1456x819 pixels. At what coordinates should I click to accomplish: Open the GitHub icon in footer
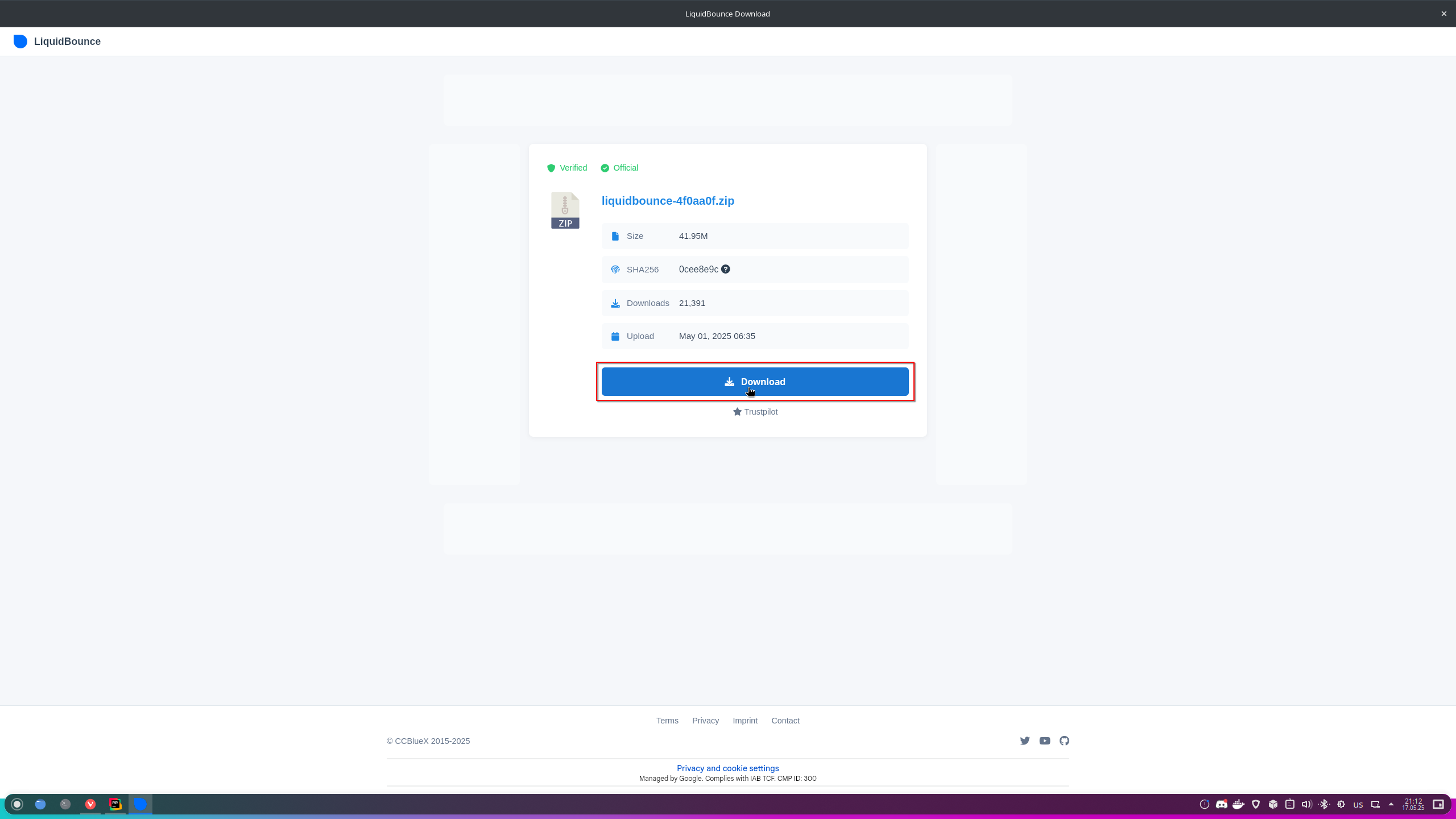pos(1064,741)
